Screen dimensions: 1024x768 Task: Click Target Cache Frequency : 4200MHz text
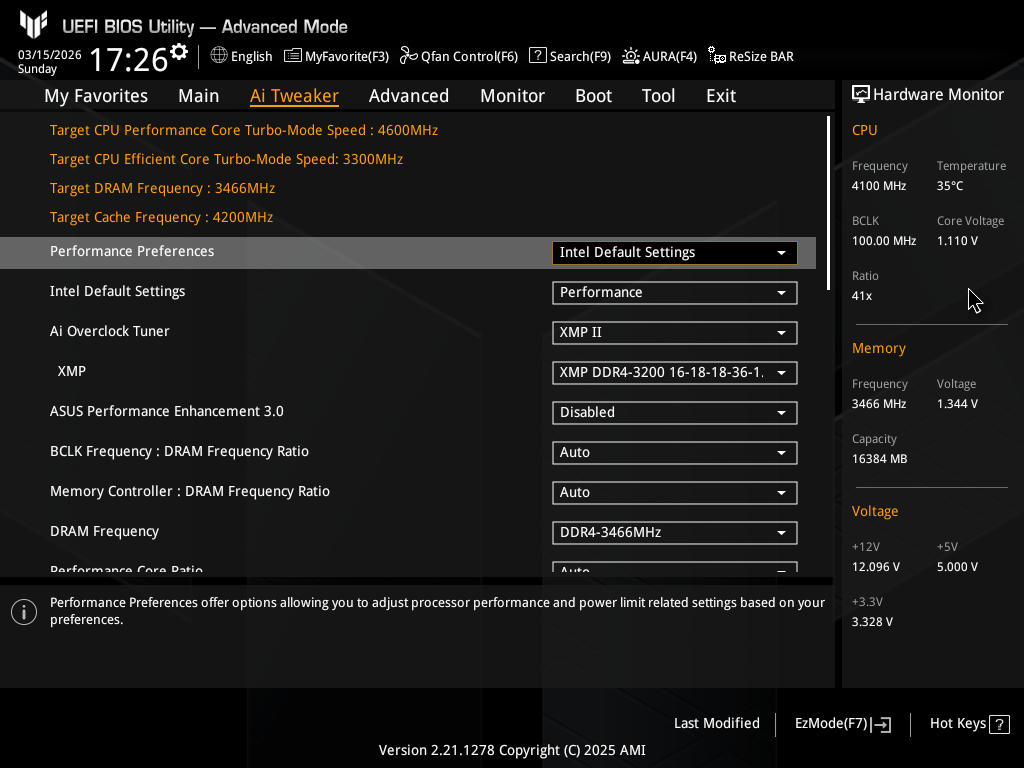161,217
